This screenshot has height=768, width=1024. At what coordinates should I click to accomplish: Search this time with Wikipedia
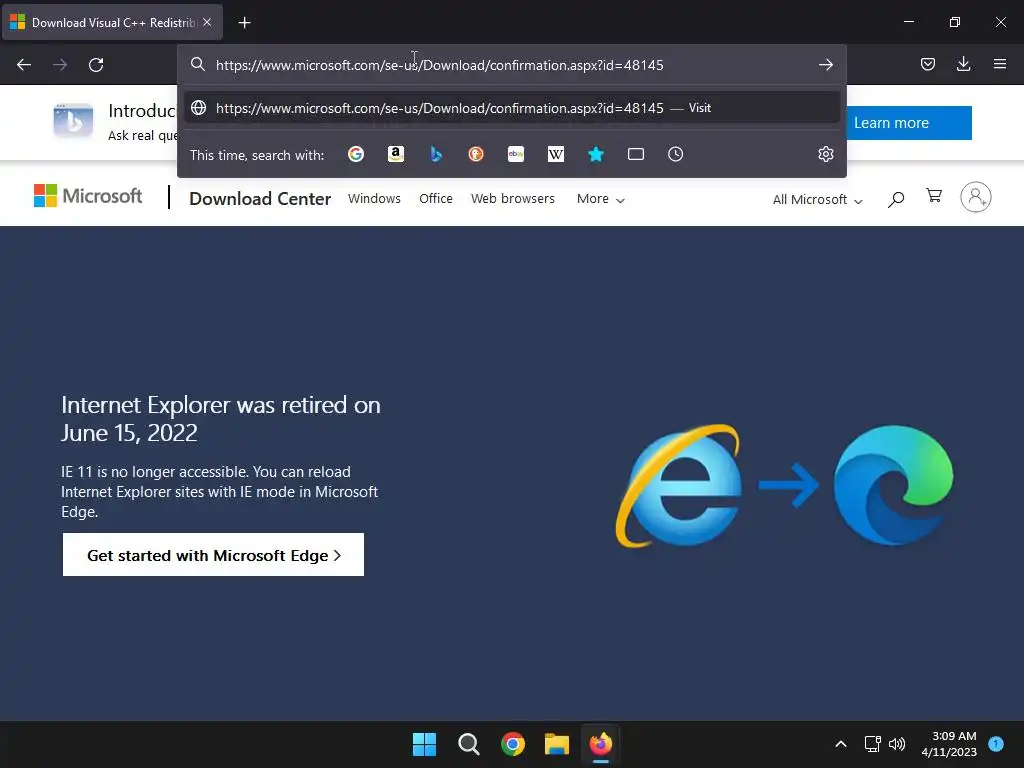tap(556, 154)
